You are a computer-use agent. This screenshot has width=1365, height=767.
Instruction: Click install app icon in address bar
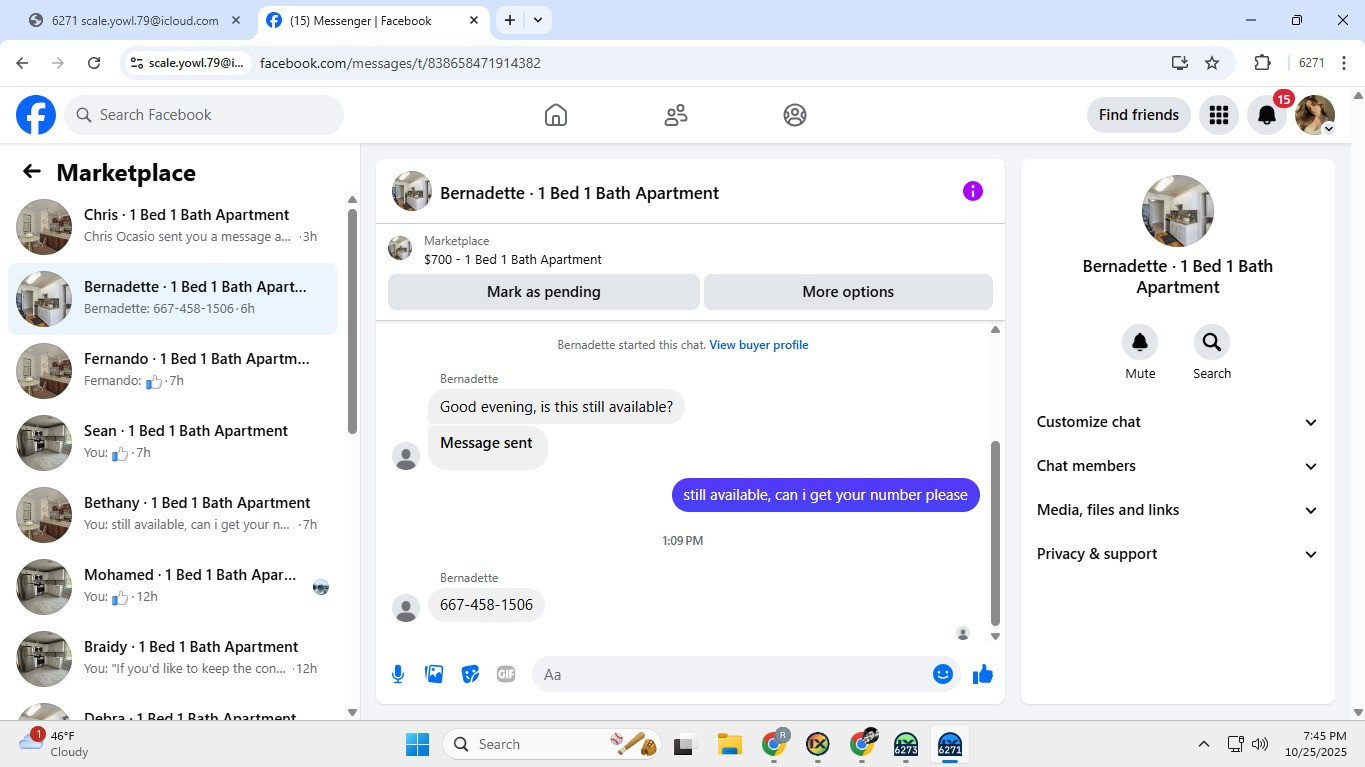[x=1180, y=63]
